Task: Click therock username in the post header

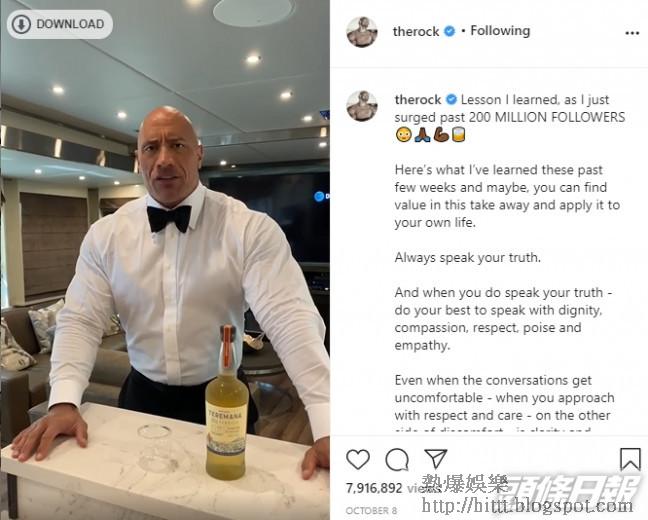Action: point(416,31)
